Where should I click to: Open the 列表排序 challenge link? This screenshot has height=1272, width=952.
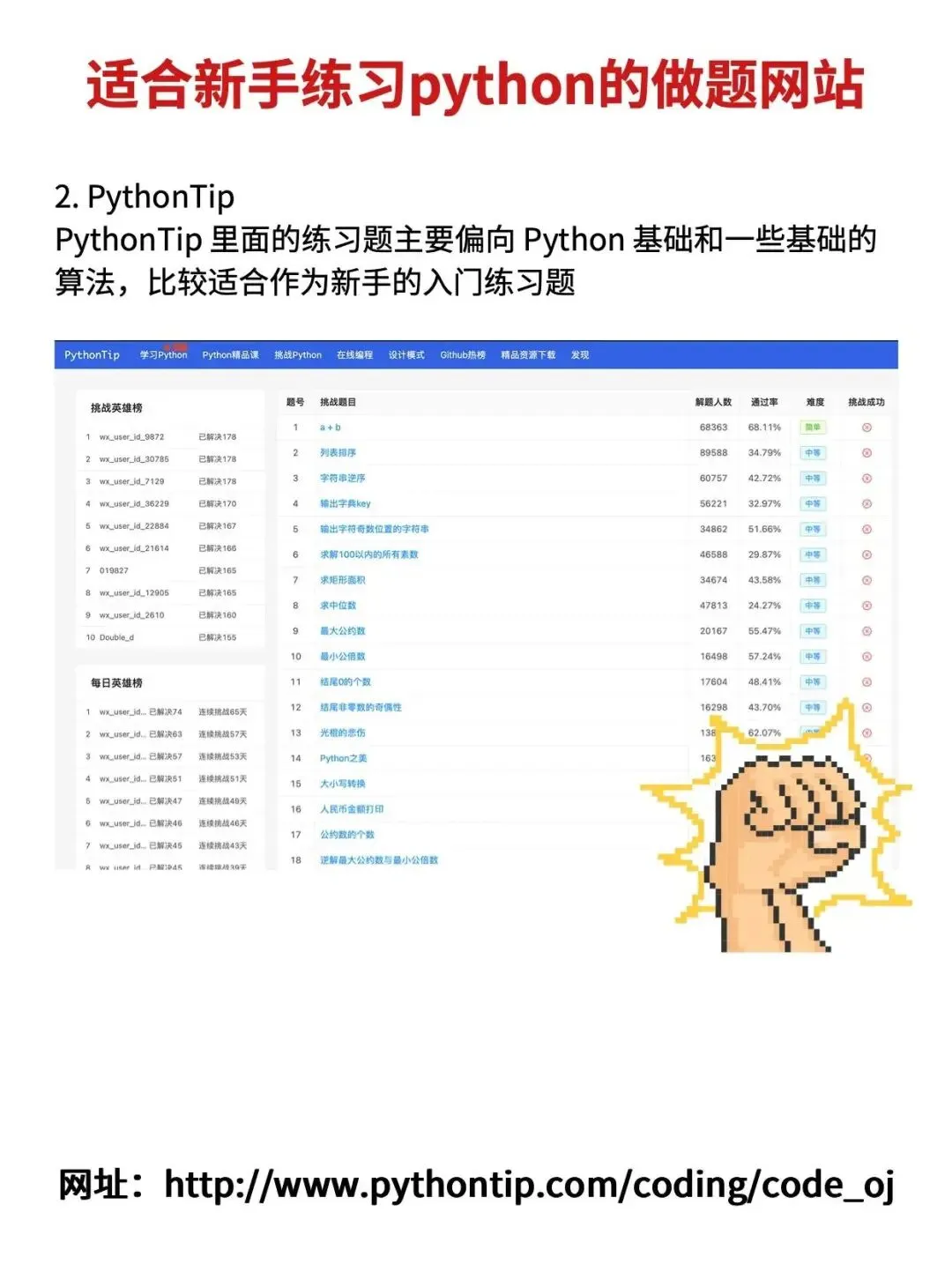point(338,453)
